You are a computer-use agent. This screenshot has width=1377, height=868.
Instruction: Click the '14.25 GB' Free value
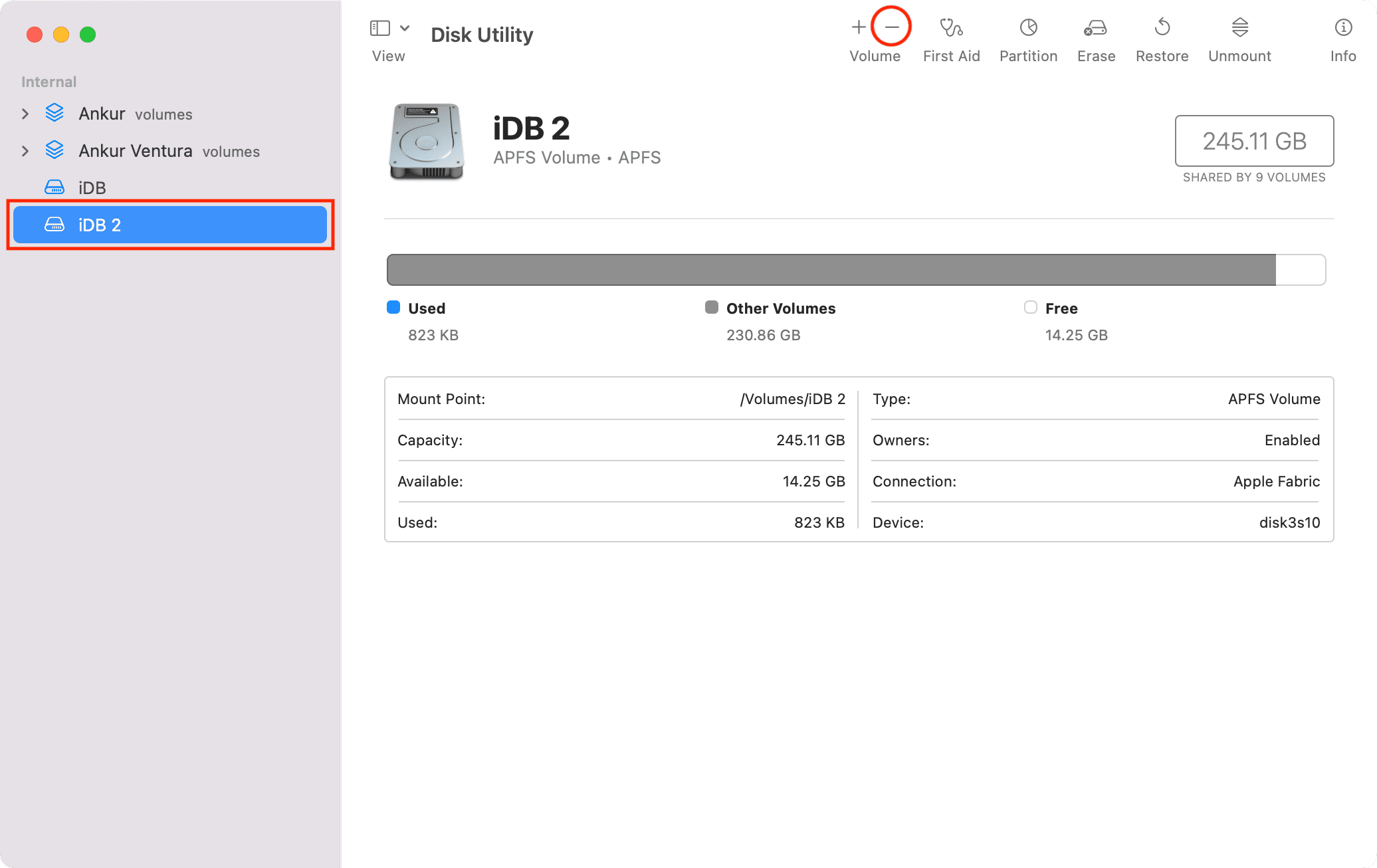[x=1076, y=335]
